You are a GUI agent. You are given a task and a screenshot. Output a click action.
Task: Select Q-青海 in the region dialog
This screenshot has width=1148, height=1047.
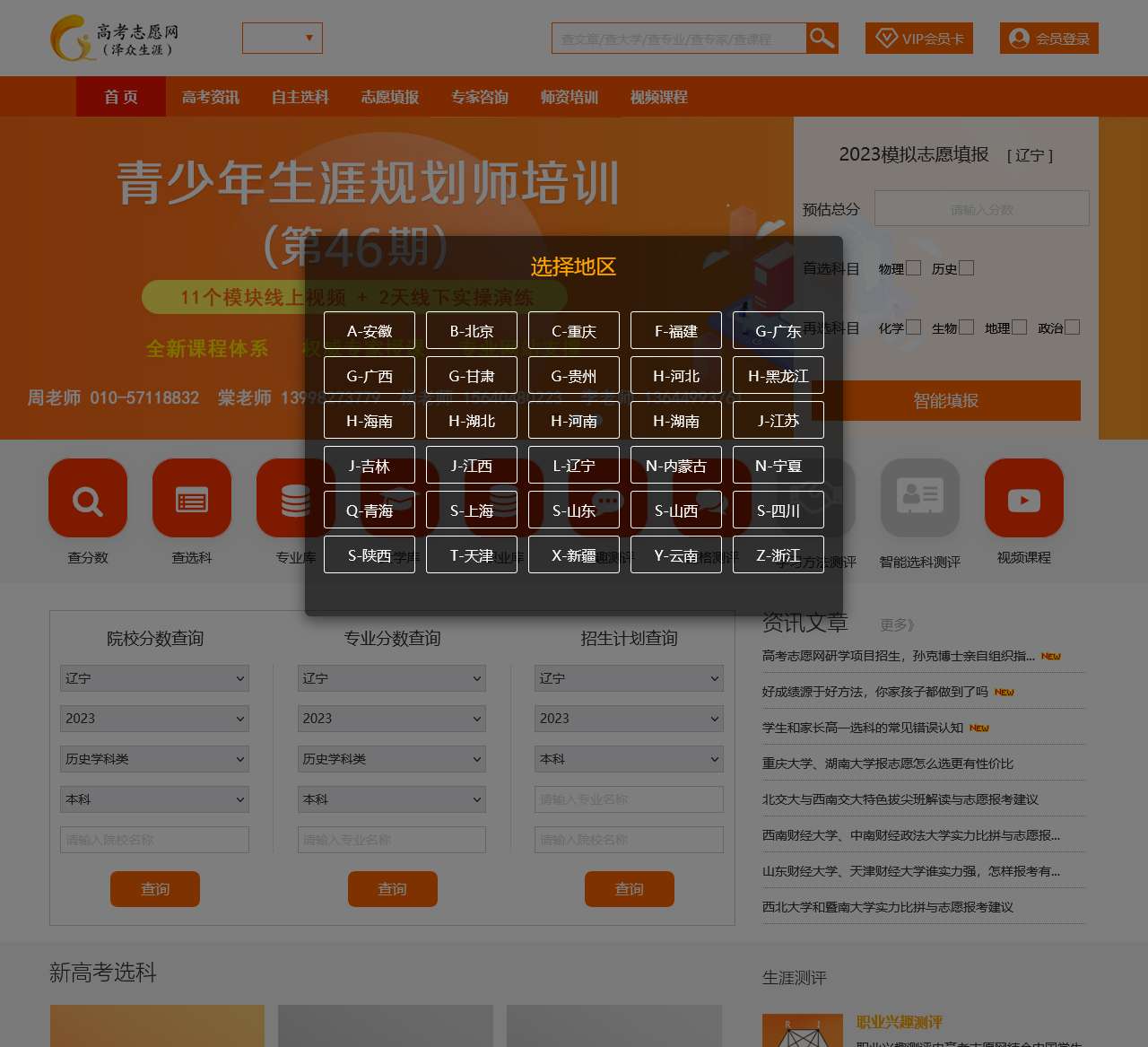point(370,510)
